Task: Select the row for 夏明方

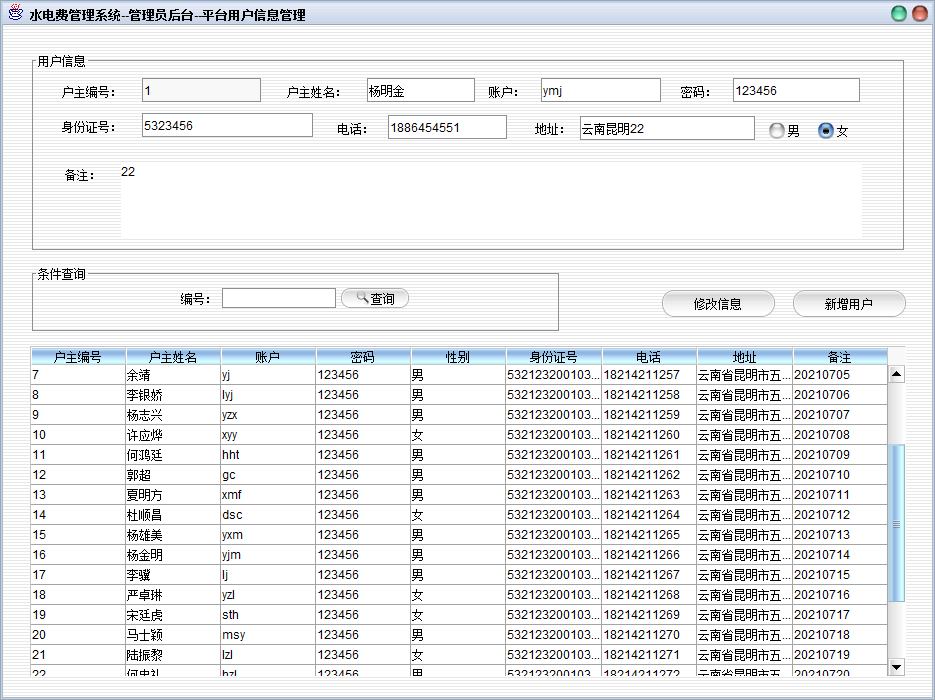Action: pos(459,495)
